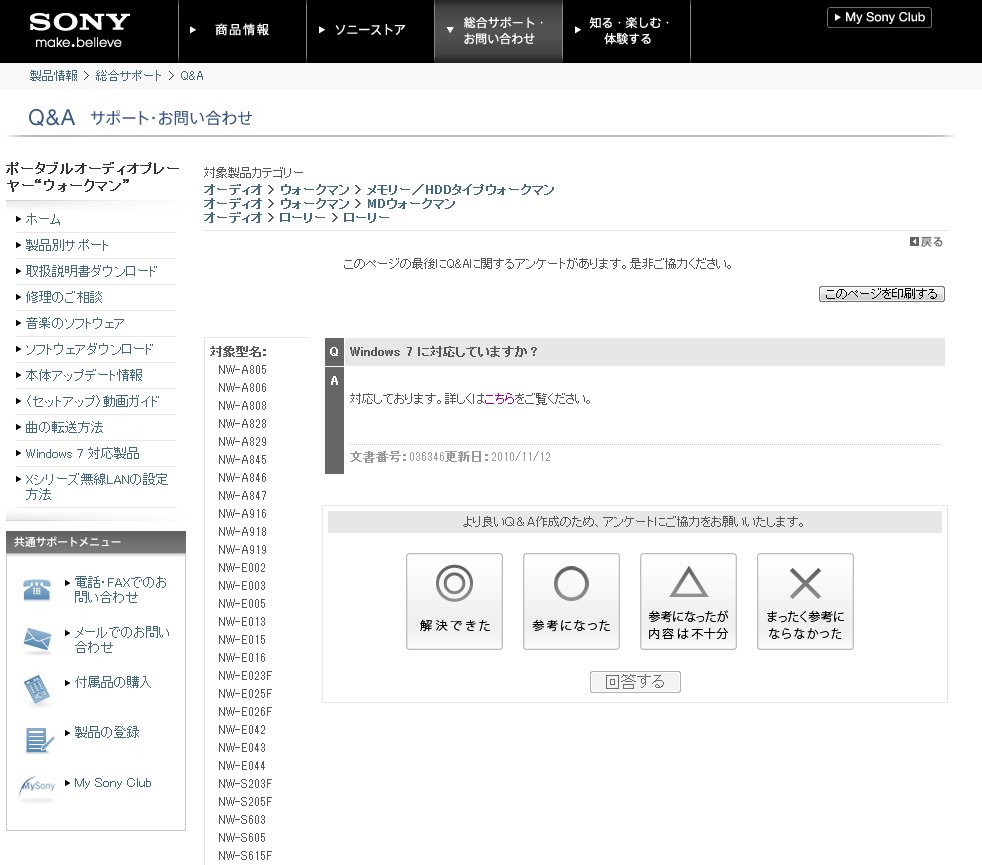Follow the こちら link in the answer
This screenshot has width=982, height=865.
(499, 398)
